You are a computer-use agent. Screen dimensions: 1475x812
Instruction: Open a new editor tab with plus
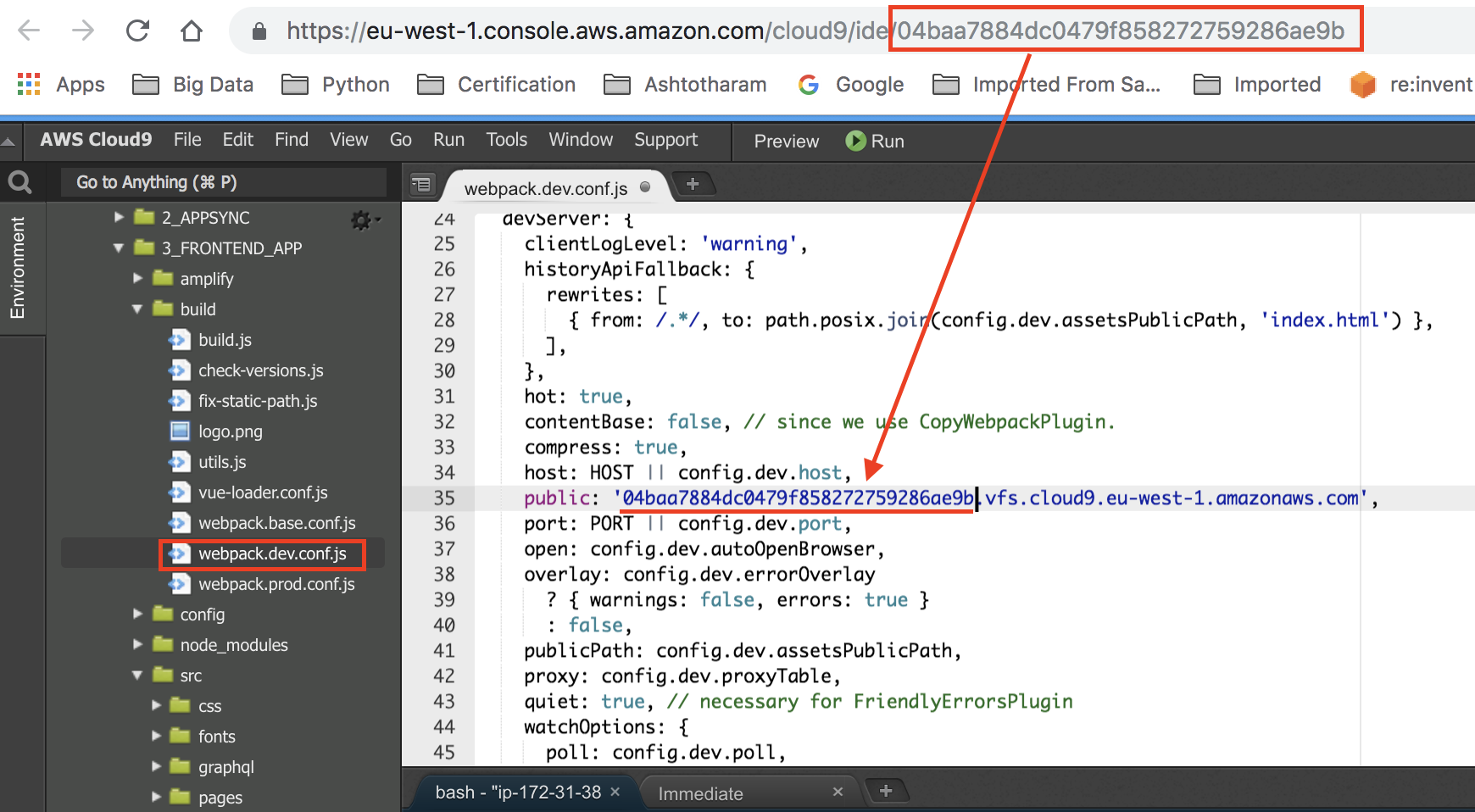pyautogui.click(x=693, y=184)
